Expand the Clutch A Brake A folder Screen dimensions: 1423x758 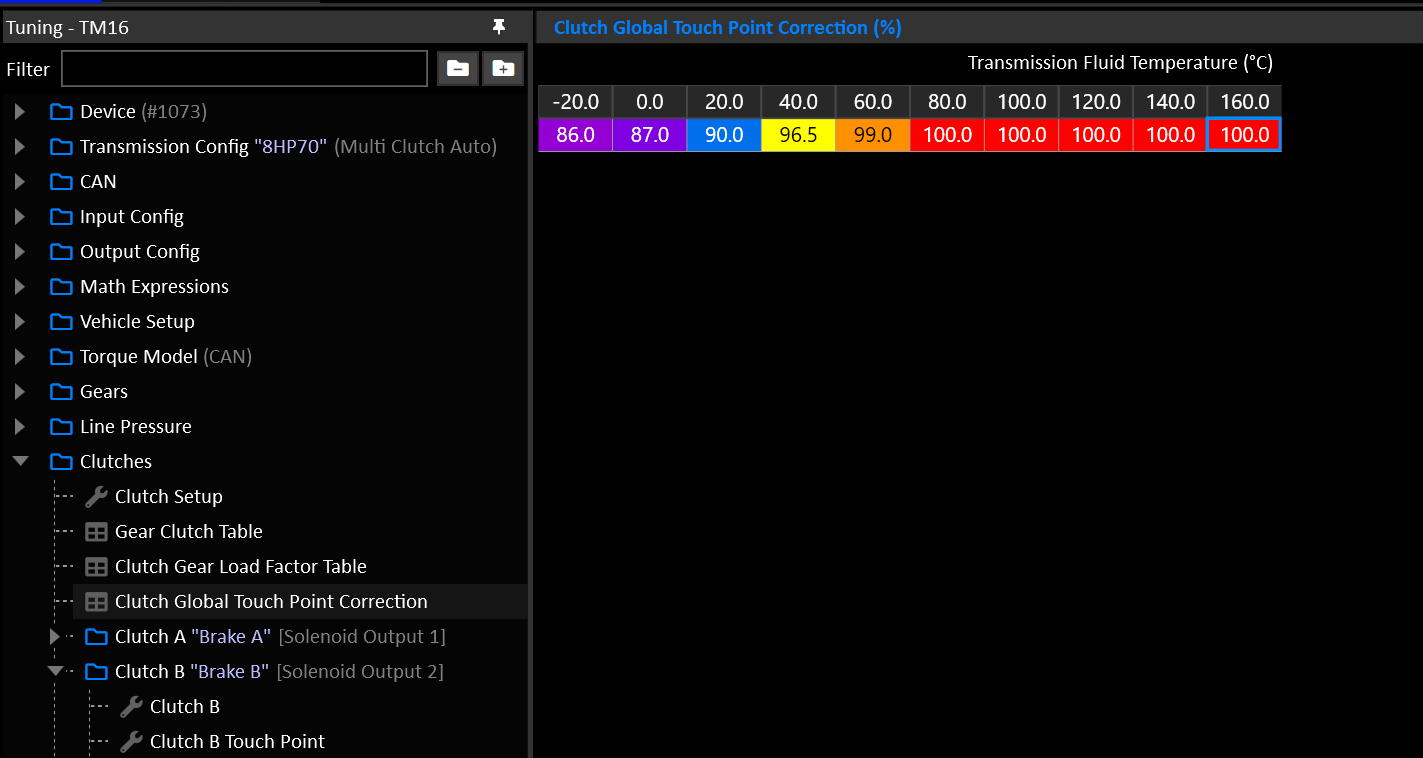coord(55,636)
